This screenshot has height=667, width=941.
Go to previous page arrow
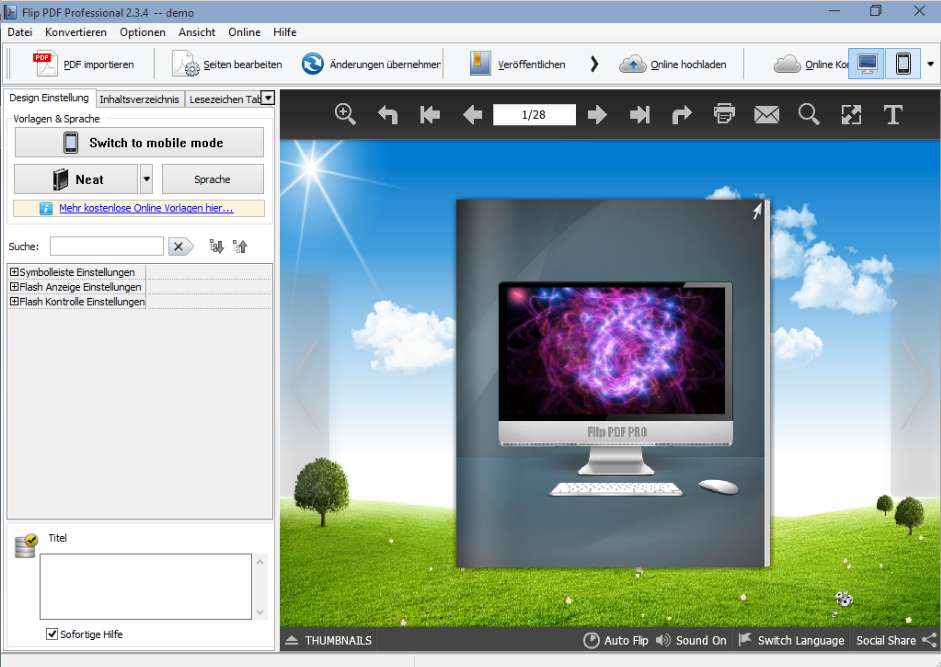pyautogui.click(x=472, y=114)
